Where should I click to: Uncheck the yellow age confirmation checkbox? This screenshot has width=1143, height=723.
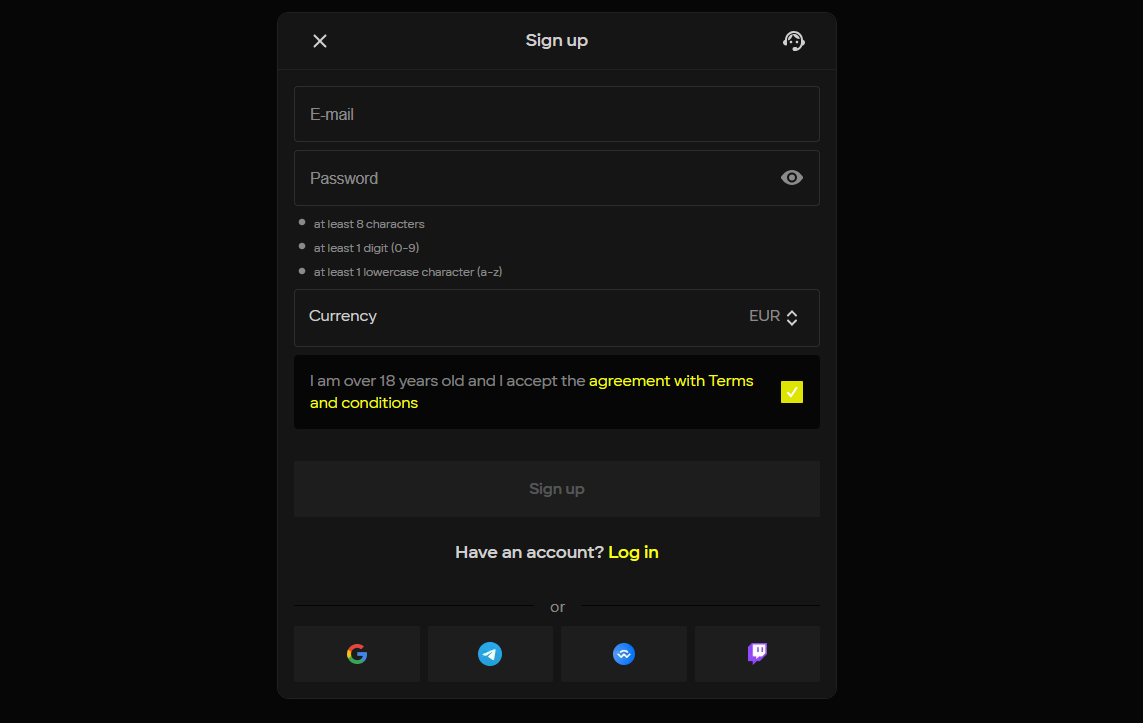click(x=791, y=392)
